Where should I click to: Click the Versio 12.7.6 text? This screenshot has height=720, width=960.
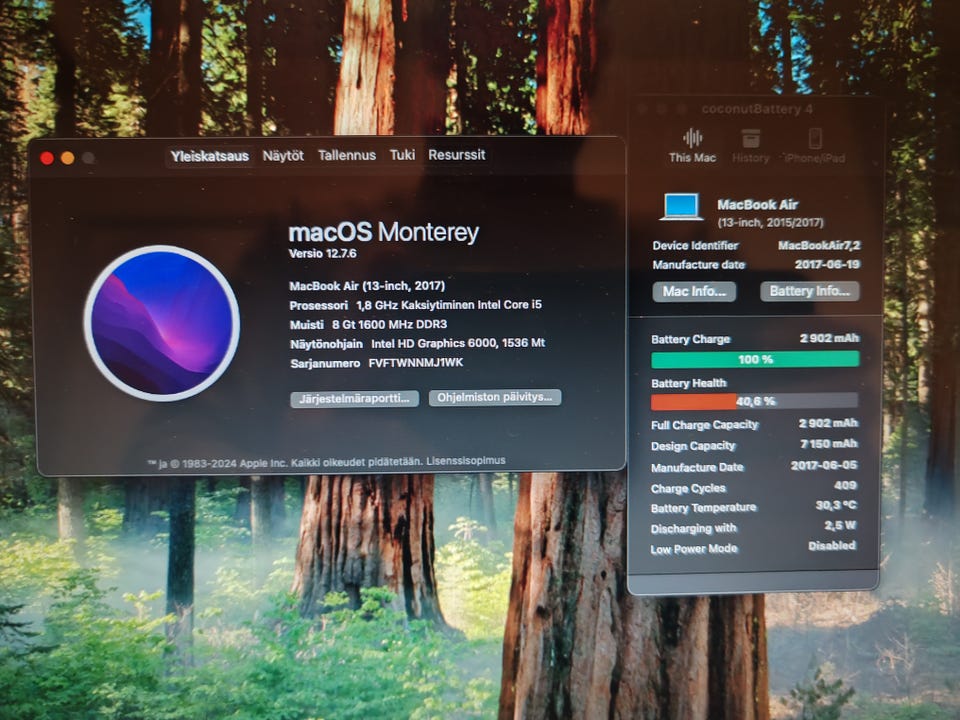click(323, 253)
